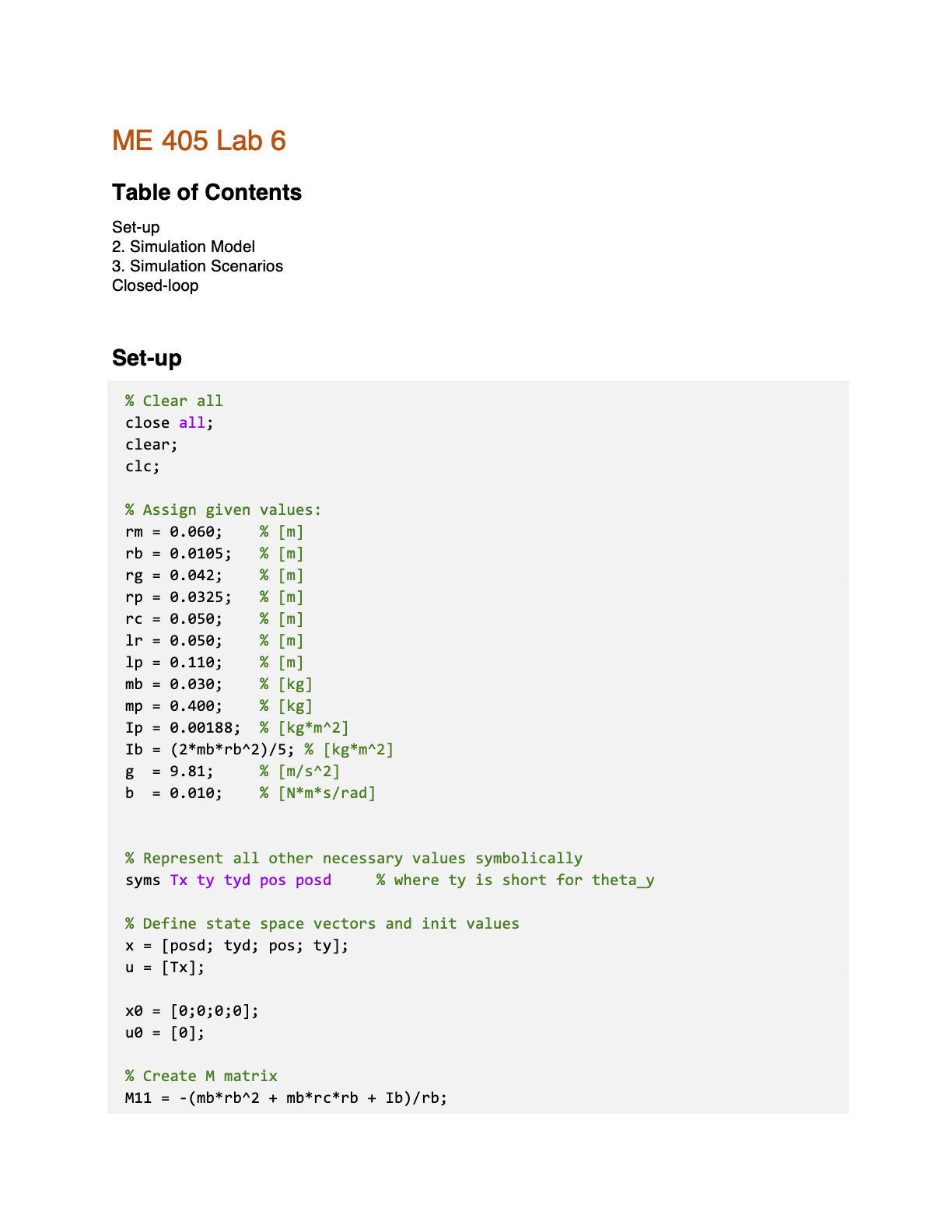Open the Set-up table of contents link

coord(136,227)
